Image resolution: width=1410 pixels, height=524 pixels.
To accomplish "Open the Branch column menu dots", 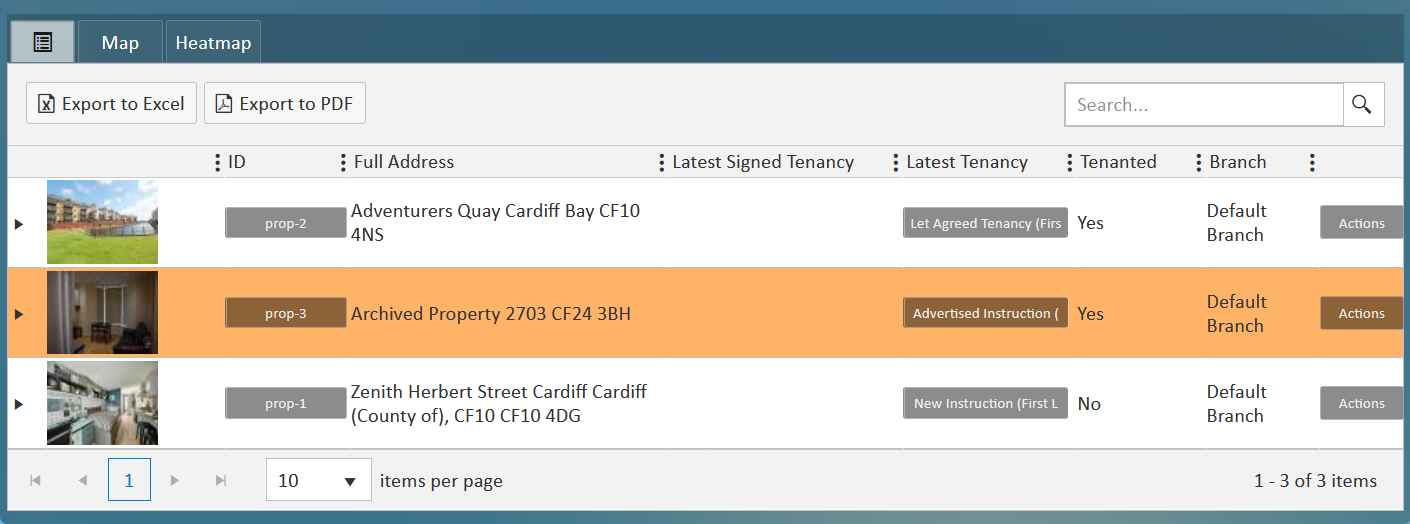I will (x=1199, y=162).
